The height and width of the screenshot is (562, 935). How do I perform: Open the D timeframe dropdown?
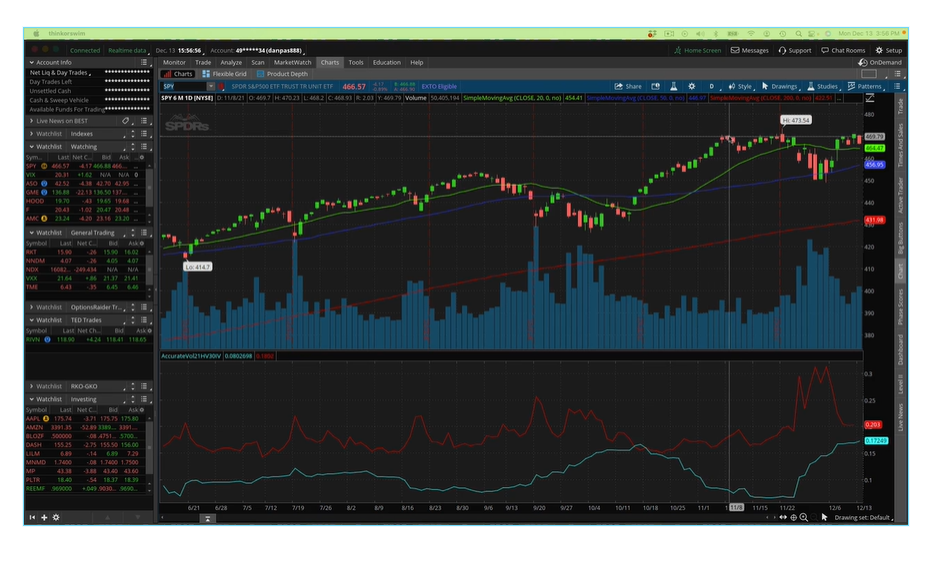pos(713,87)
